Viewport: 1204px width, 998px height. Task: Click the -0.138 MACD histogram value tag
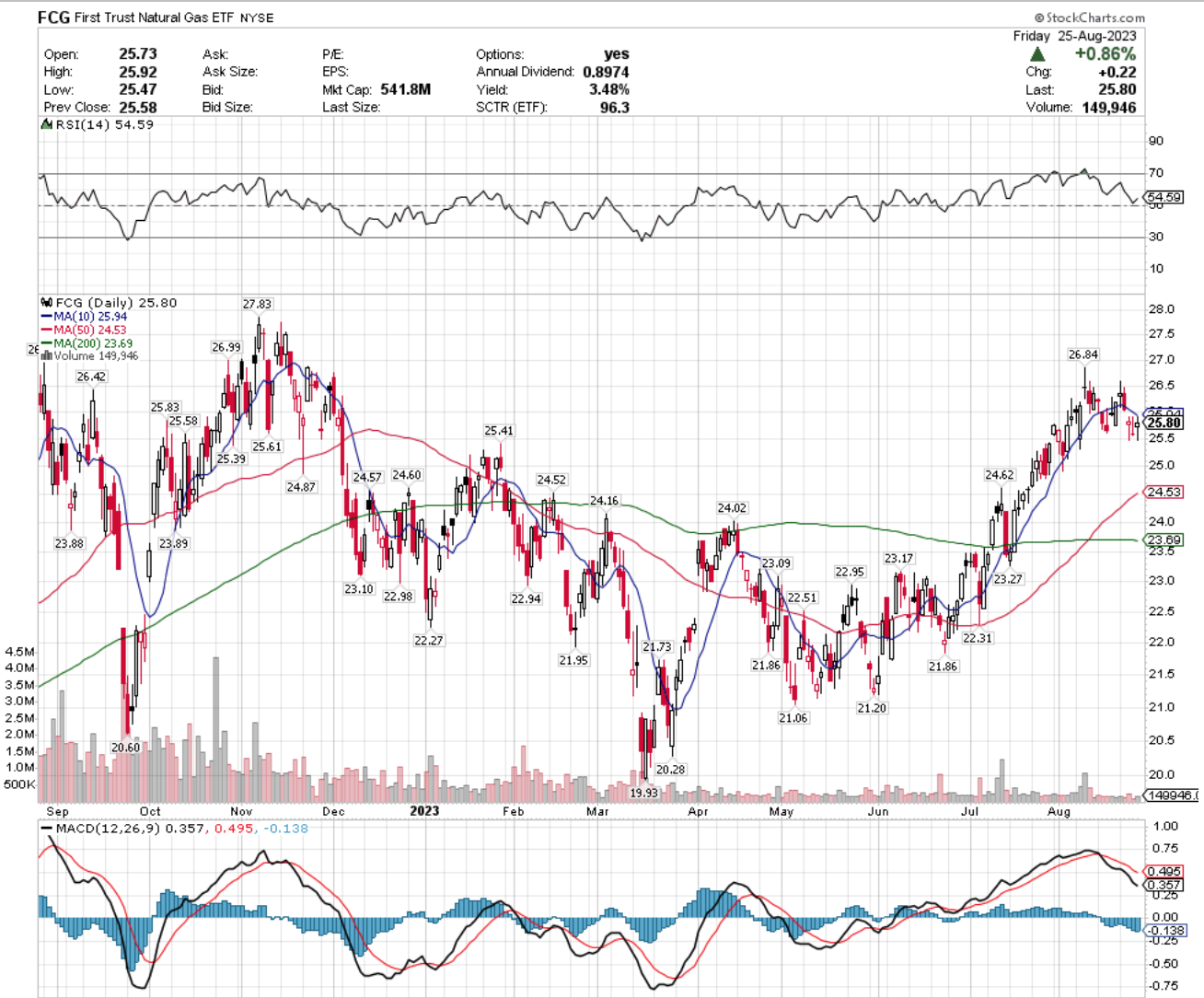pyautogui.click(x=1166, y=931)
